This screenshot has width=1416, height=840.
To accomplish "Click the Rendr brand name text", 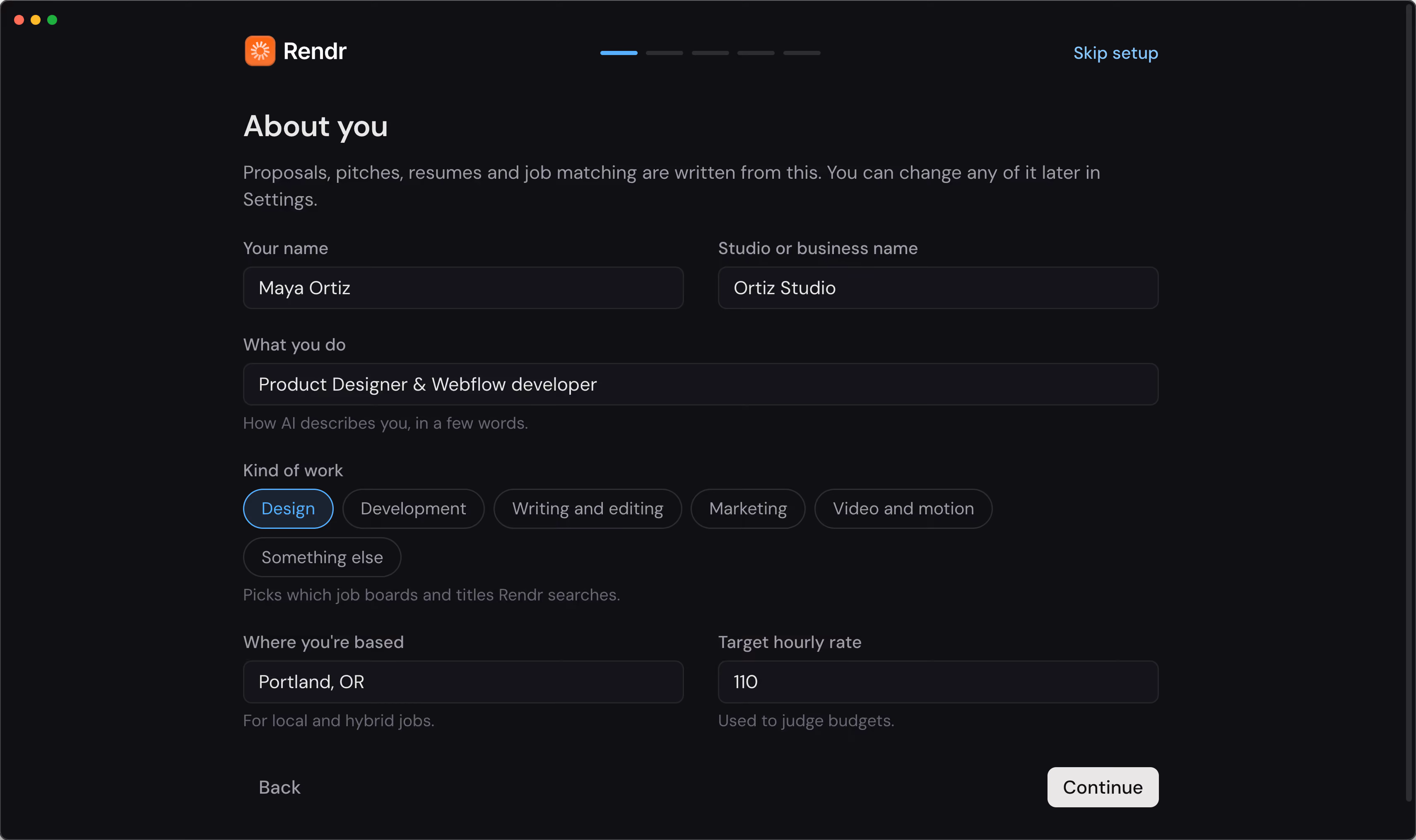I will pyautogui.click(x=314, y=51).
